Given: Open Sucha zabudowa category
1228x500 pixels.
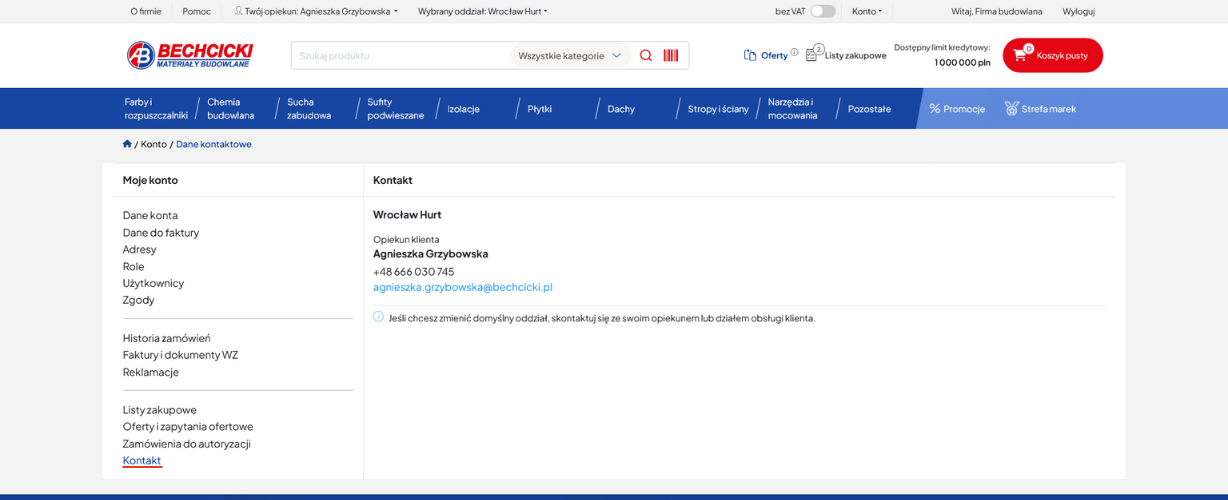Looking at the screenshot, I should point(309,108).
